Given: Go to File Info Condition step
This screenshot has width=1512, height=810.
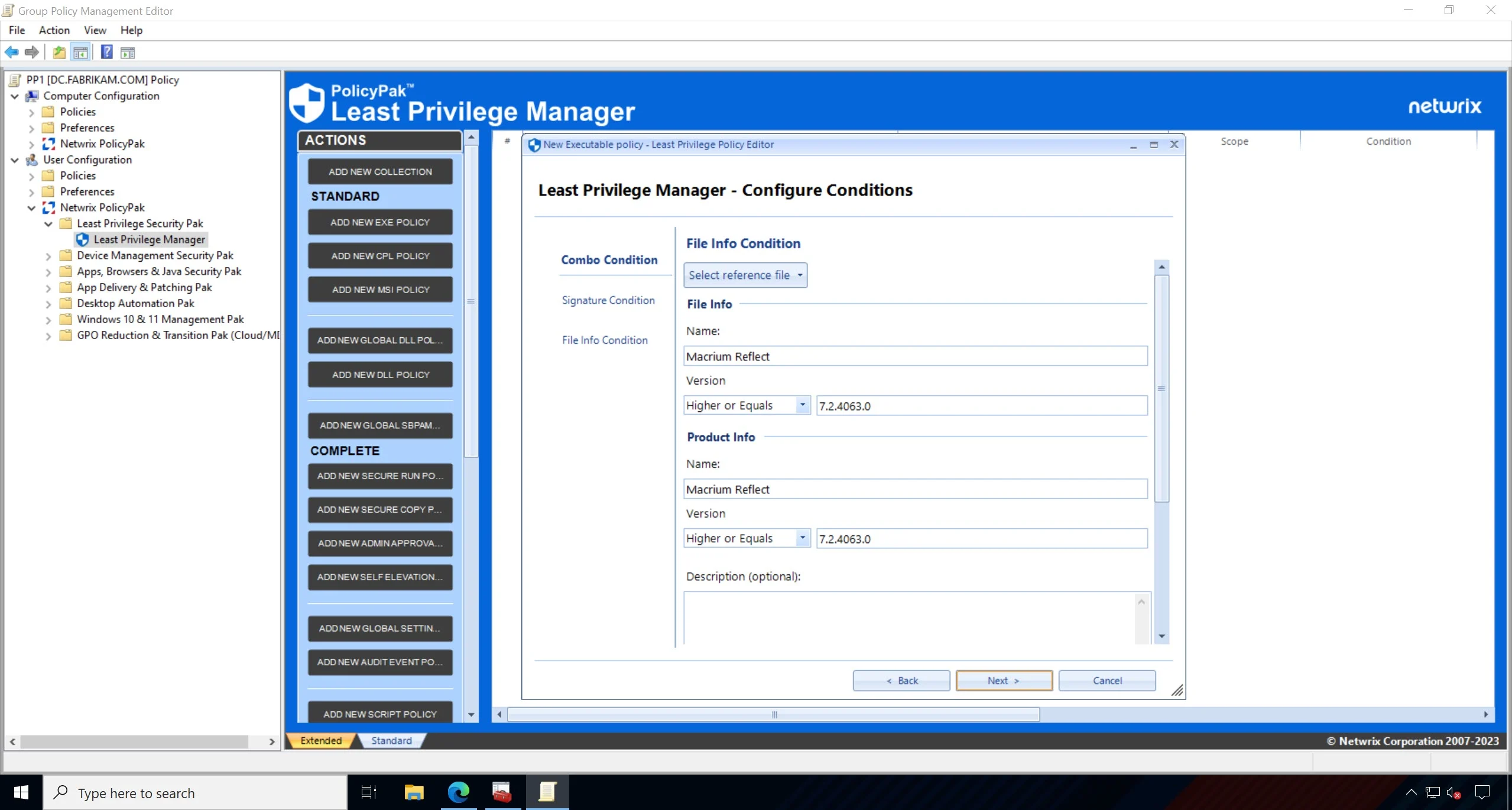Looking at the screenshot, I should (605, 340).
